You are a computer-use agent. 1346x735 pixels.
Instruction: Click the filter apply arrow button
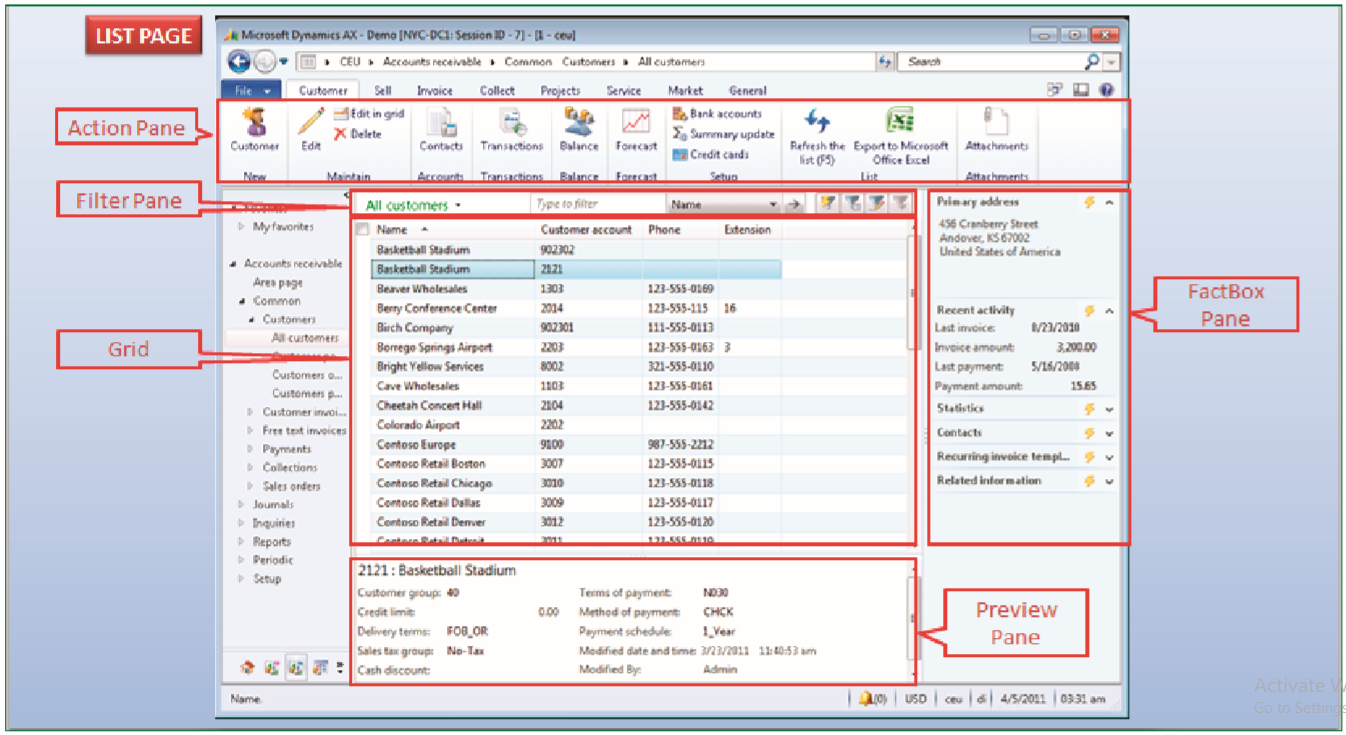[794, 204]
